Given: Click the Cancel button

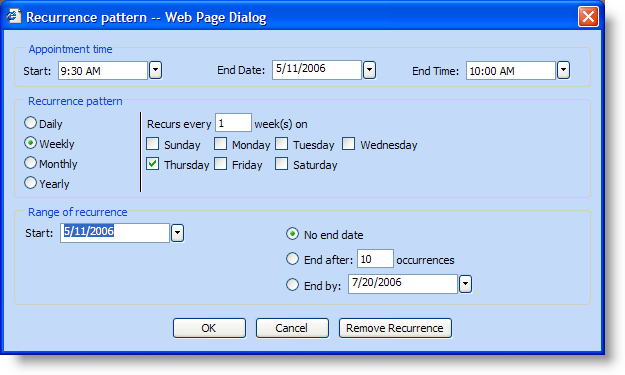Looking at the screenshot, I should tap(292, 328).
